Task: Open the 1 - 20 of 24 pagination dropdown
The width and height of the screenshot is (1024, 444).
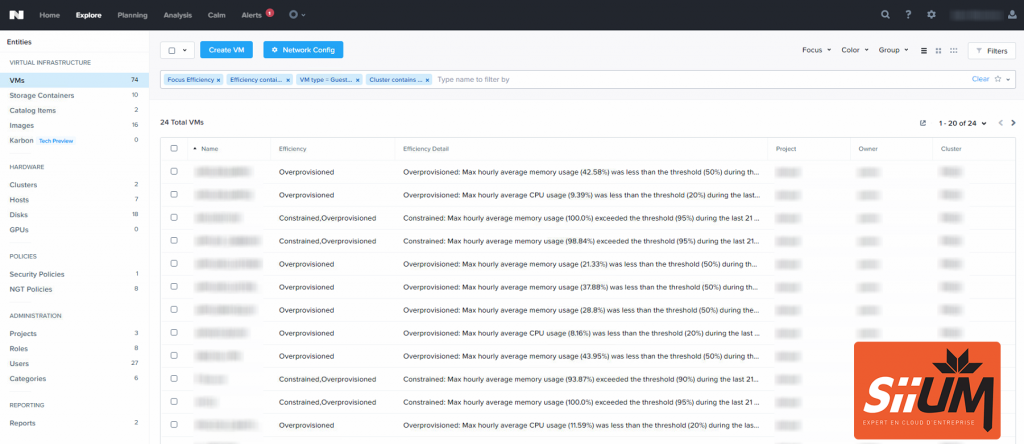Action: click(x=962, y=123)
